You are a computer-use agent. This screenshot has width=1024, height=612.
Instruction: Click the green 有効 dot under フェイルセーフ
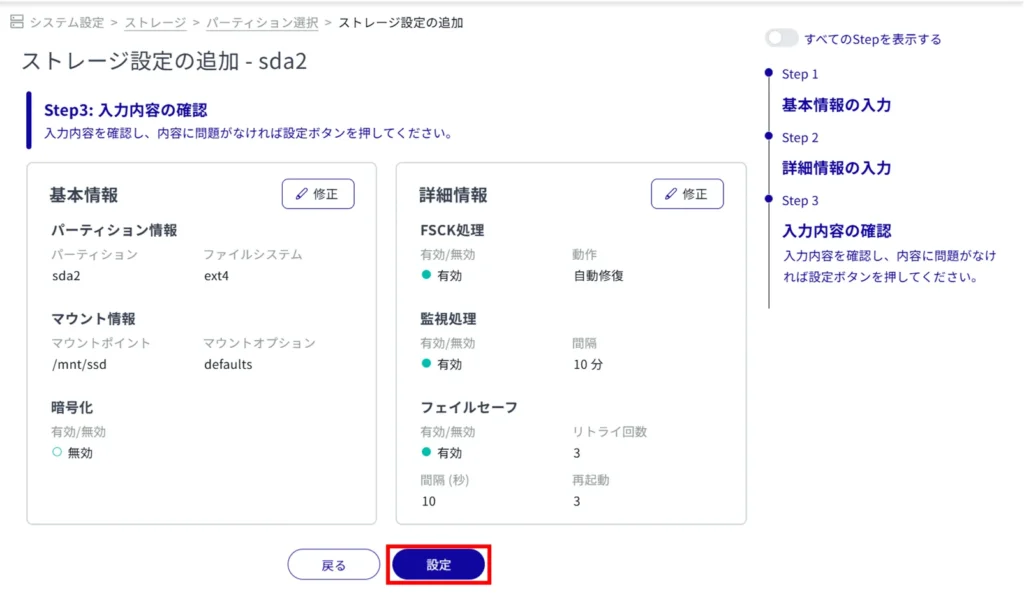click(426, 453)
